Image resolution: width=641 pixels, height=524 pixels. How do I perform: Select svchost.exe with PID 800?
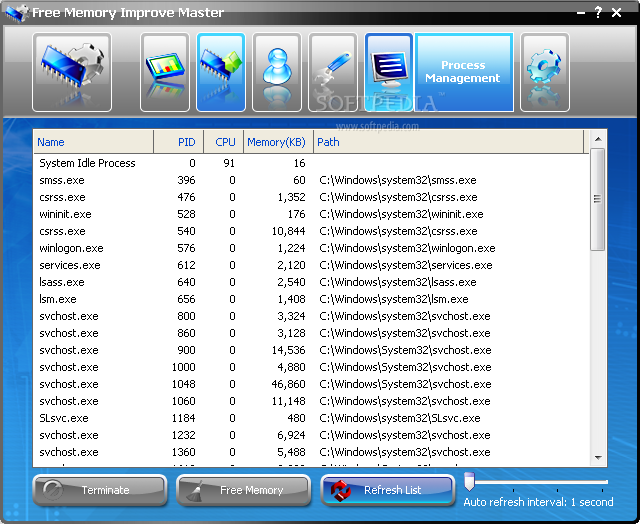(x=312, y=316)
